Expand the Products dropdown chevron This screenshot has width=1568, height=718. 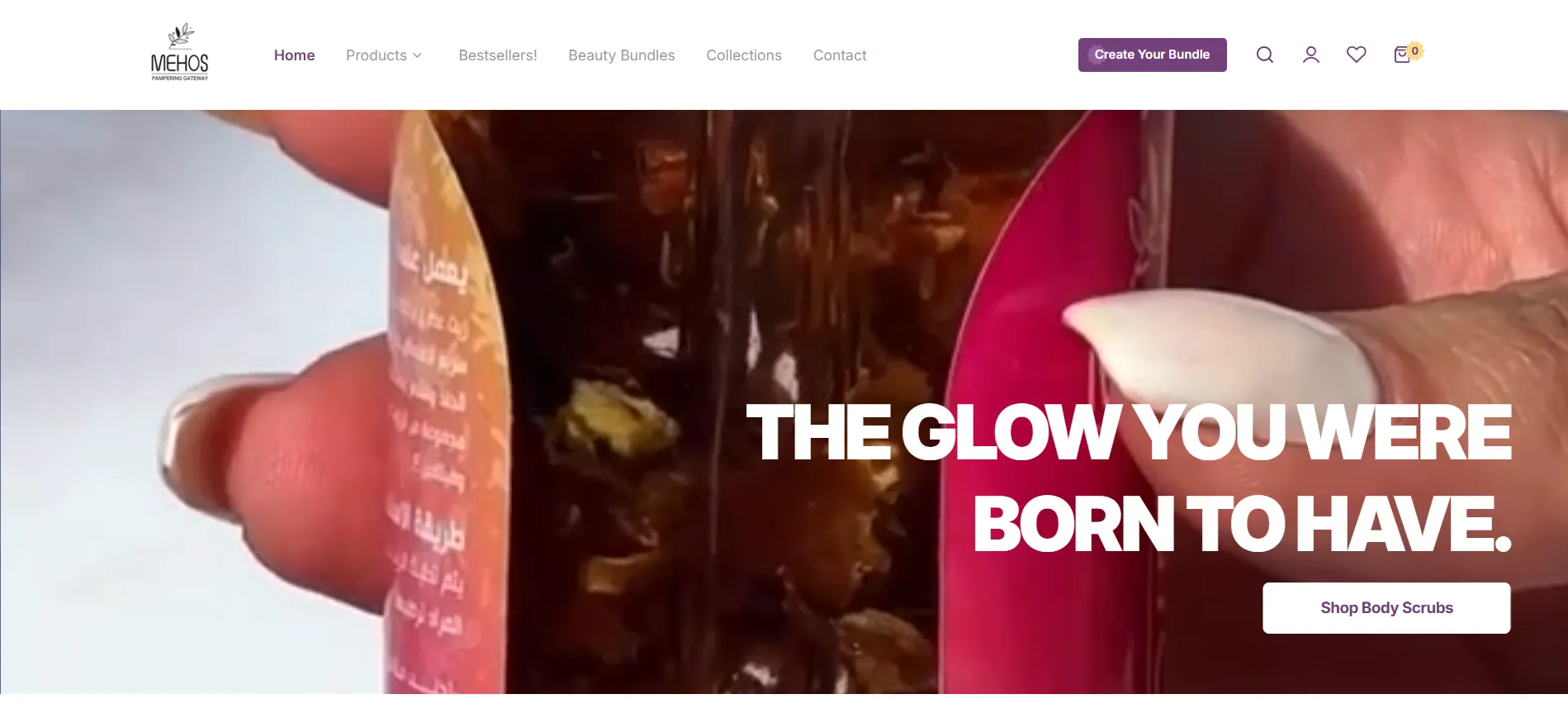click(418, 55)
